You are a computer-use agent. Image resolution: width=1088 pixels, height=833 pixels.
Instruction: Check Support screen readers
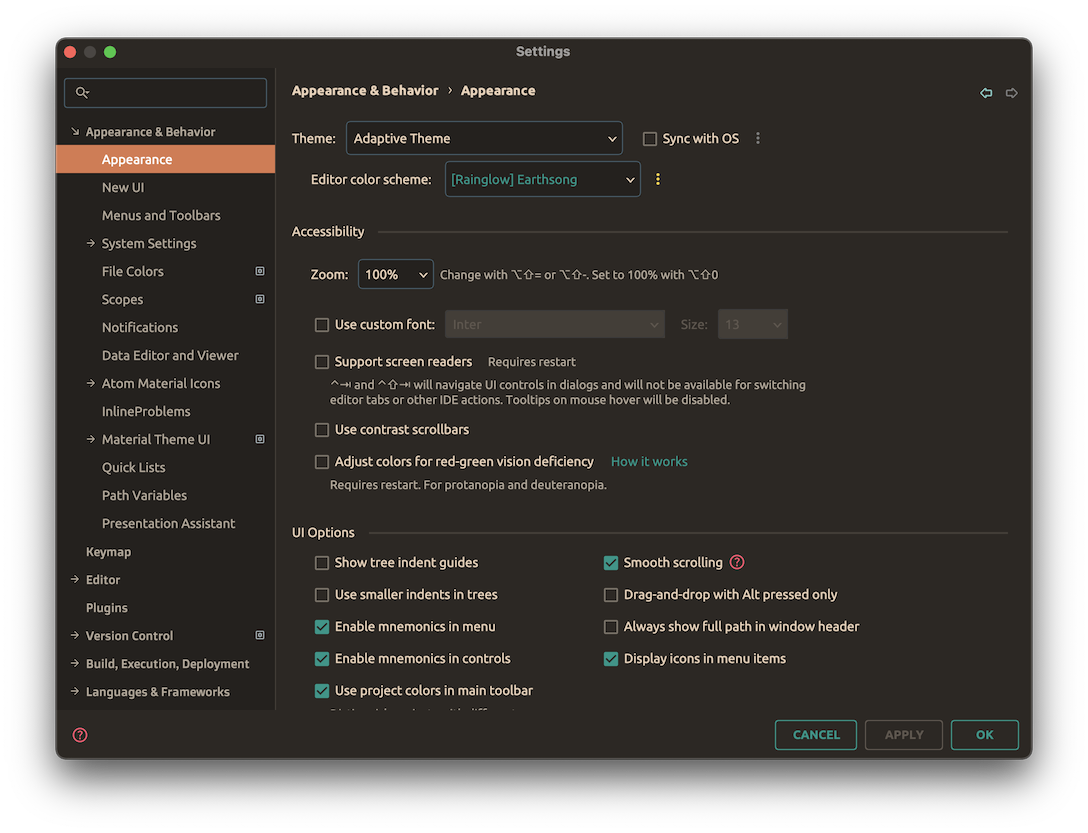pyautogui.click(x=322, y=361)
